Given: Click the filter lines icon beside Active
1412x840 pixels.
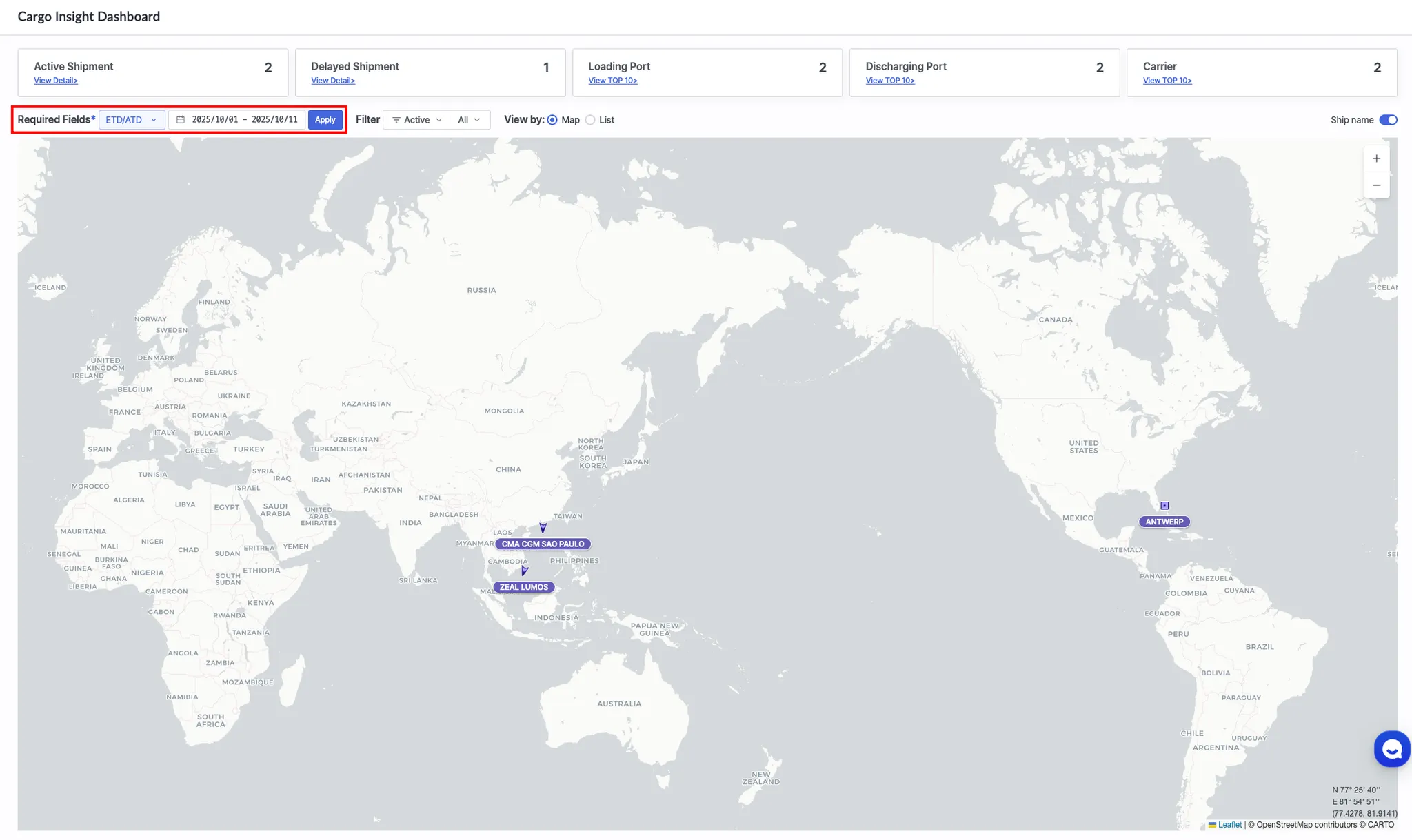Looking at the screenshot, I should (396, 120).
